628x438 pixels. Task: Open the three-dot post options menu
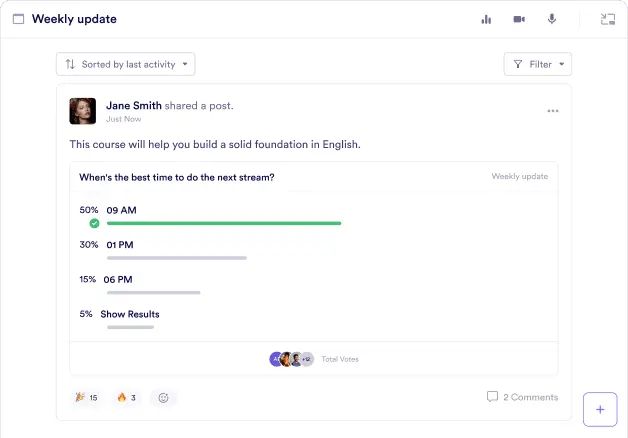pos(553,111)
